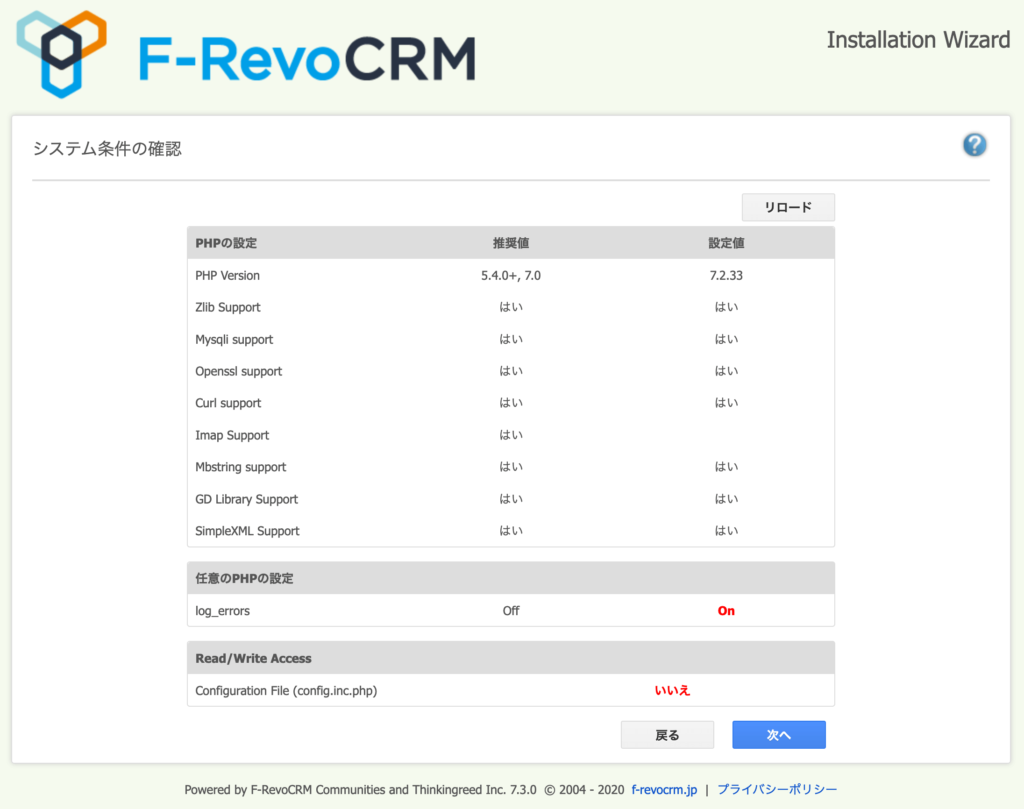
Task: Select the Mbstring support label
Action: click(240, 468)
